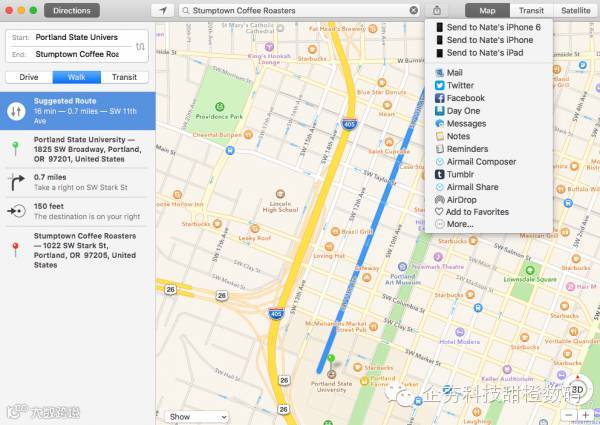Click the arrive-at-destination icon
This screenshot has height=425, width=600.
point(16,211)
